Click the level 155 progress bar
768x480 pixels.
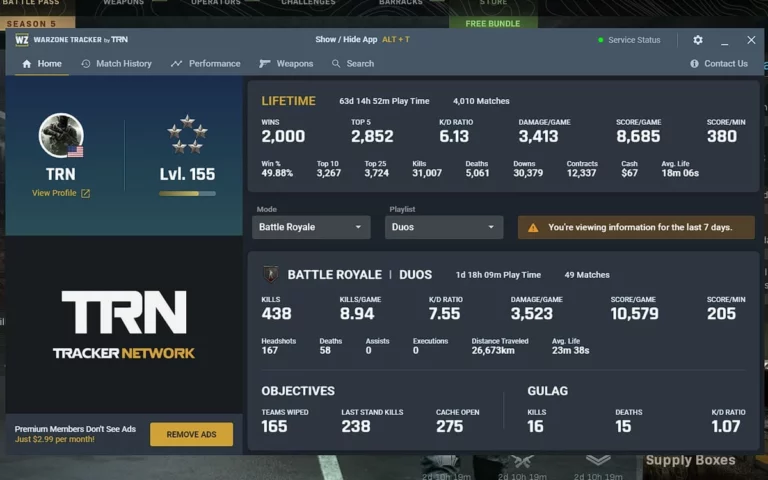[187, 193]
